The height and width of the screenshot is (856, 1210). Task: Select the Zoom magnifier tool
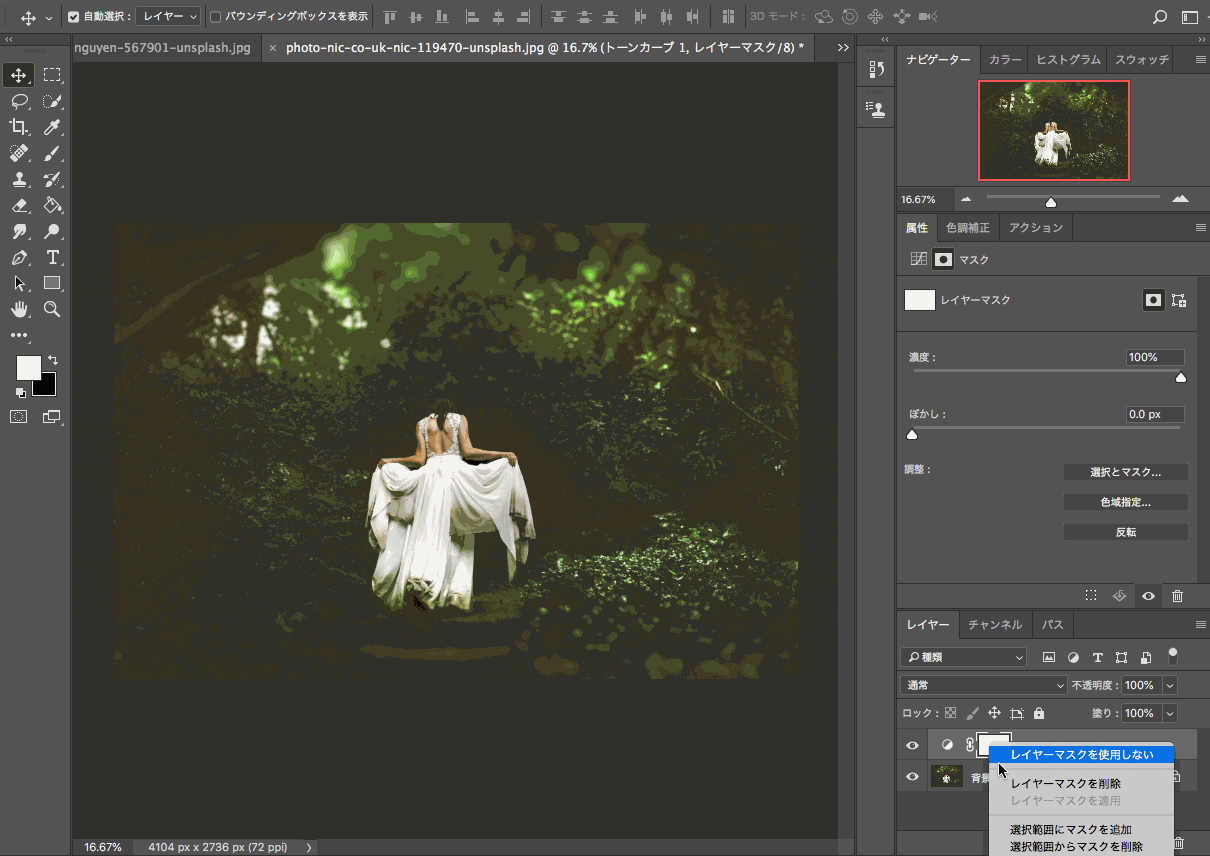click(52, 309)
